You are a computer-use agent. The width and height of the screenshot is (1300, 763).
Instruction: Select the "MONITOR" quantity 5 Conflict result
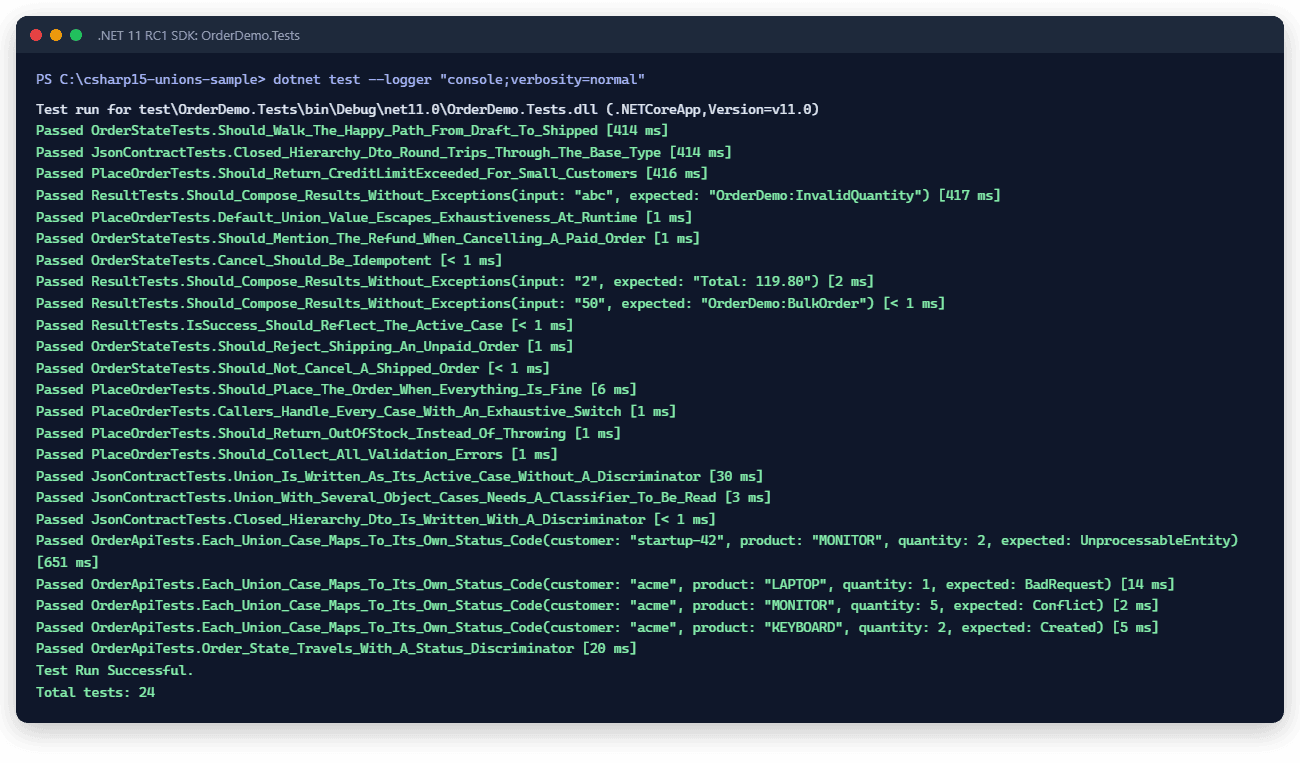click(x=597, y=605)
